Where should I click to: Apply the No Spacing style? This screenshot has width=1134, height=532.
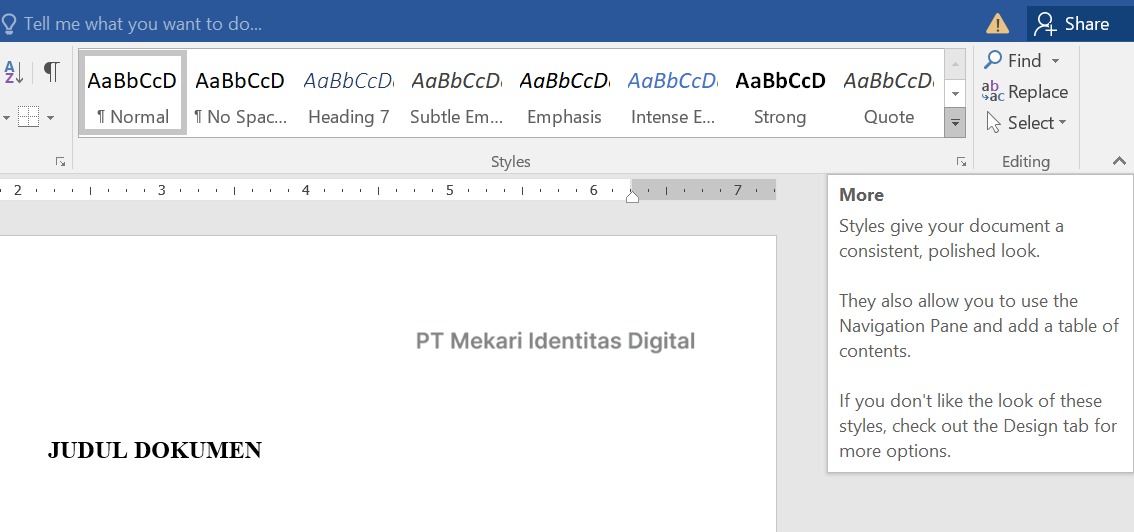(240, 93)
